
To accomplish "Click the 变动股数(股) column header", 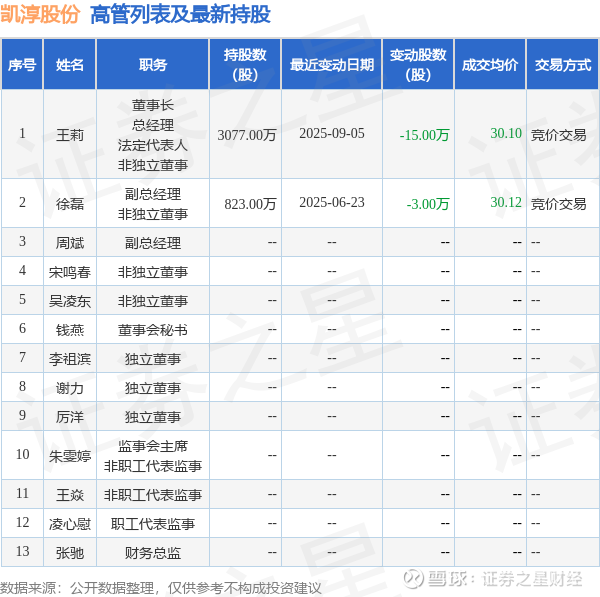I will click(418, 65).
